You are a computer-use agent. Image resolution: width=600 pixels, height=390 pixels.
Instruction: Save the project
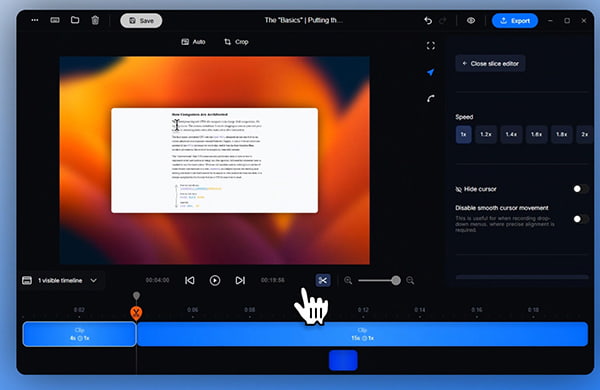point(141,21)
